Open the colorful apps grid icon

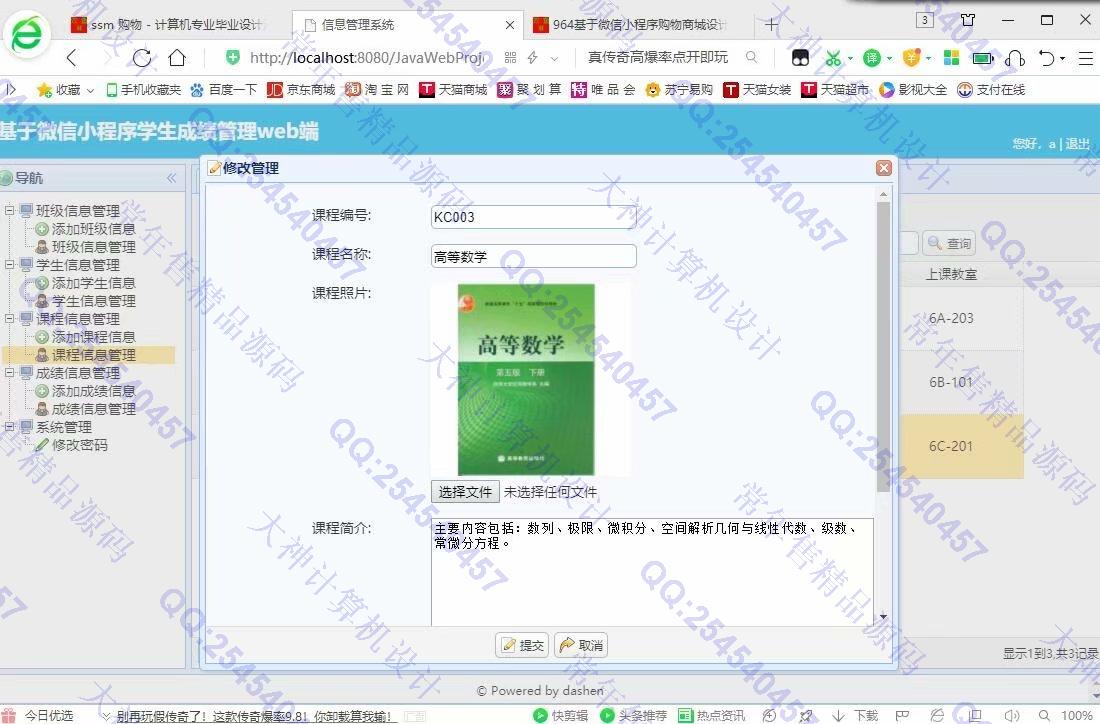pos(951,58)
